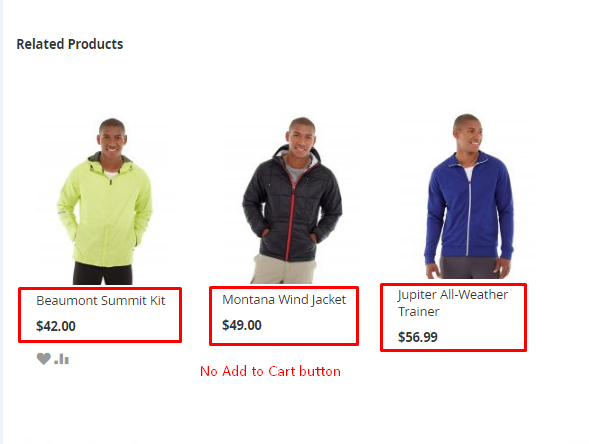Select the word "Trainer" in the Jupiter title
The image size is (589, 444).
[x=418, y=311]
